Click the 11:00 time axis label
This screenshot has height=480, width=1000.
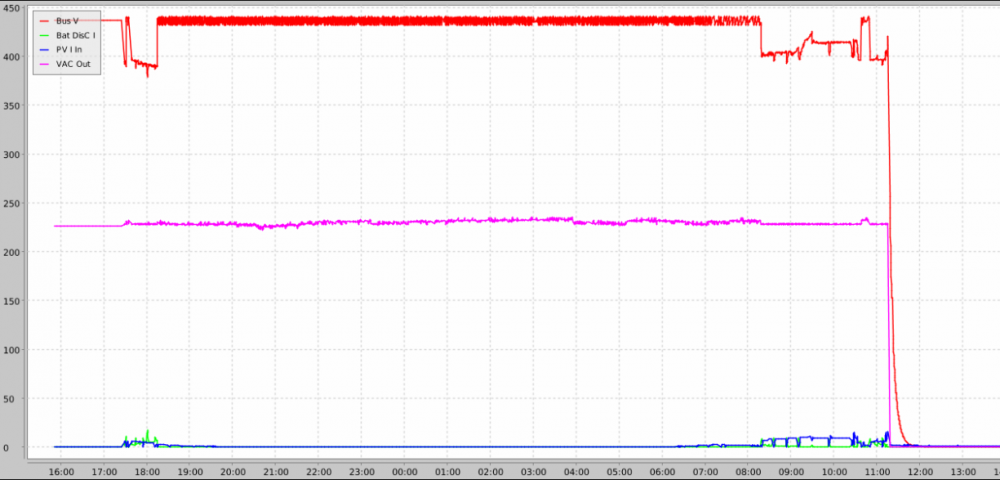click(x=876, y=472)
